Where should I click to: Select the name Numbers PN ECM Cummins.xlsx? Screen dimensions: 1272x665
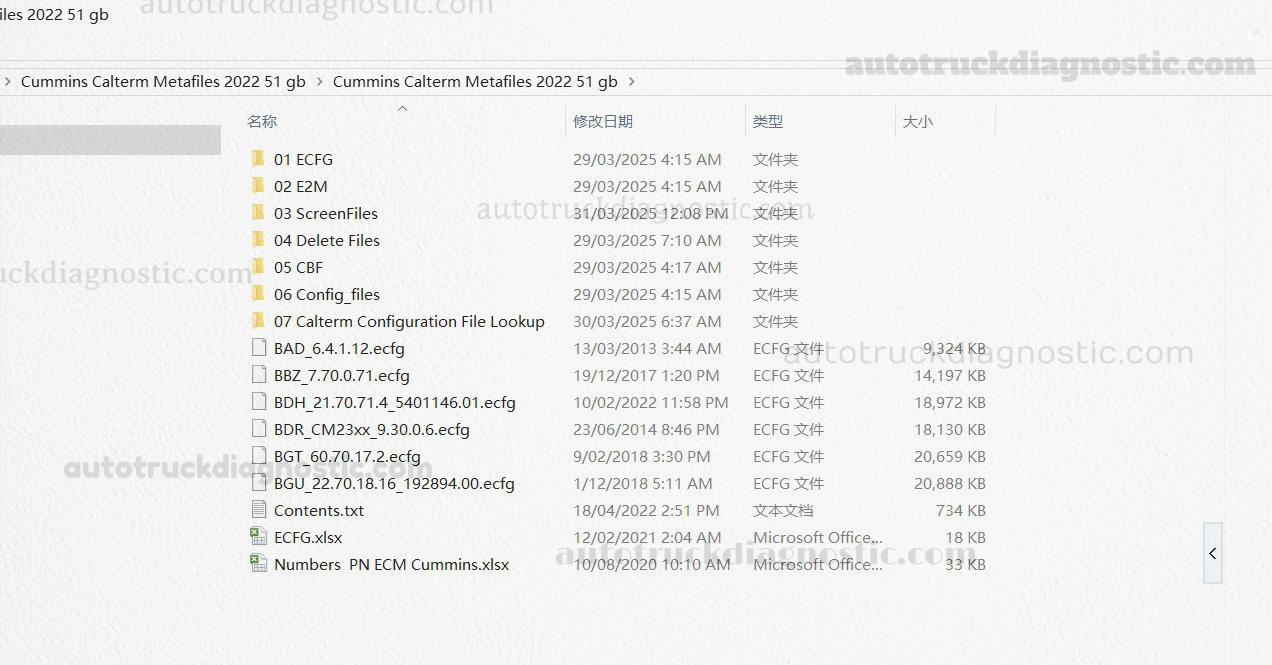(x=392, y=564)
